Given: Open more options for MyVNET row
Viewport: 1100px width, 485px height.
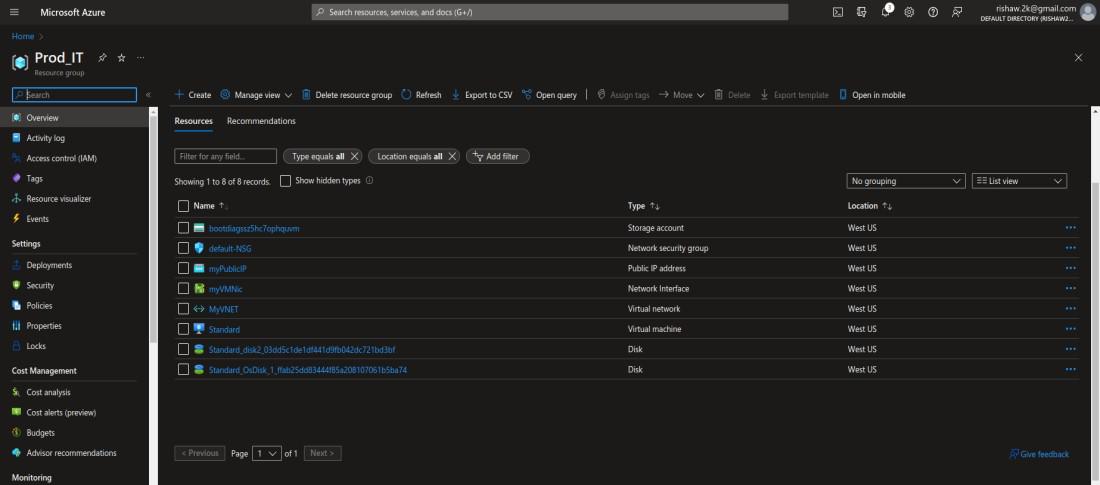Looking at the screenshot, I should (x=1071, y=309).
